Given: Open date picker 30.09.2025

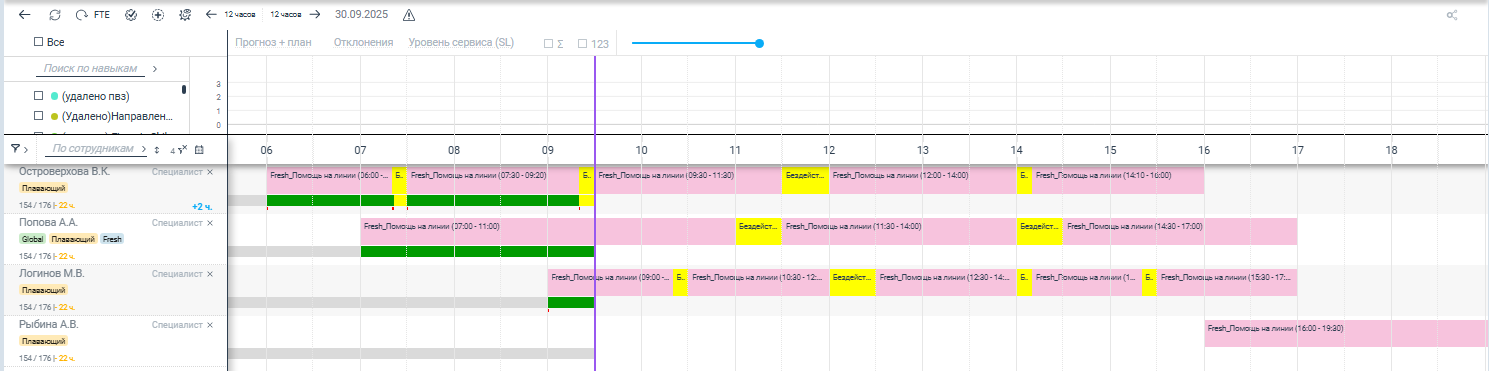Looking at the screenshot, I should click(362, 15).
